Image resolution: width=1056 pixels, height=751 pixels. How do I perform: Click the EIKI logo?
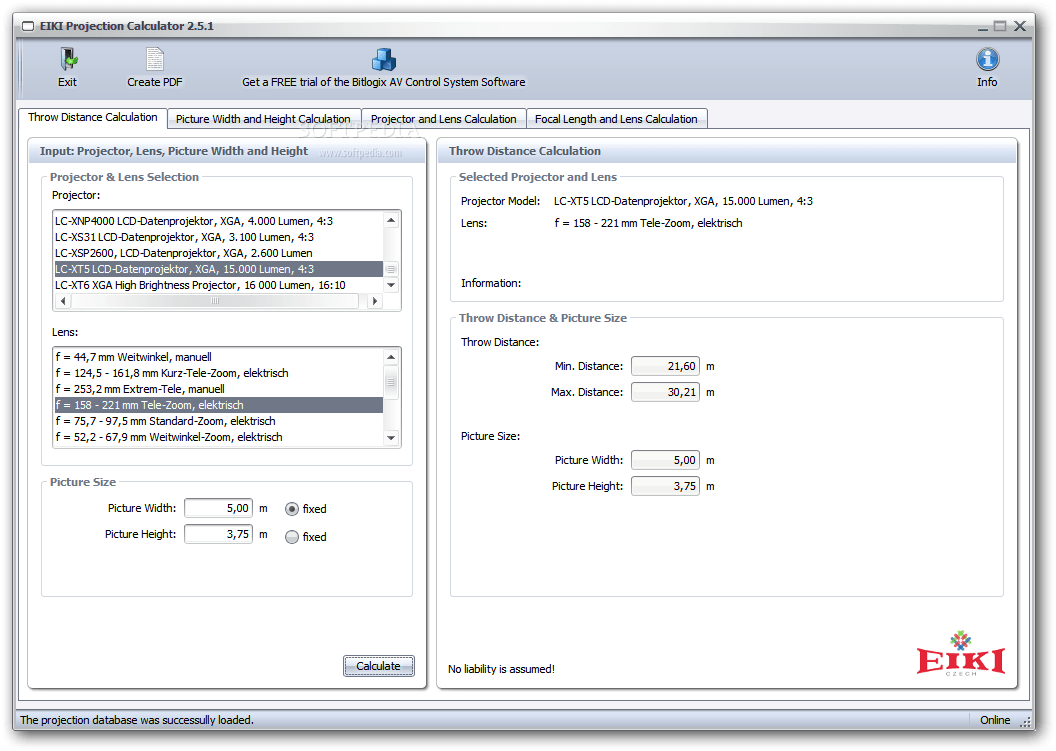tap(960, 658)
